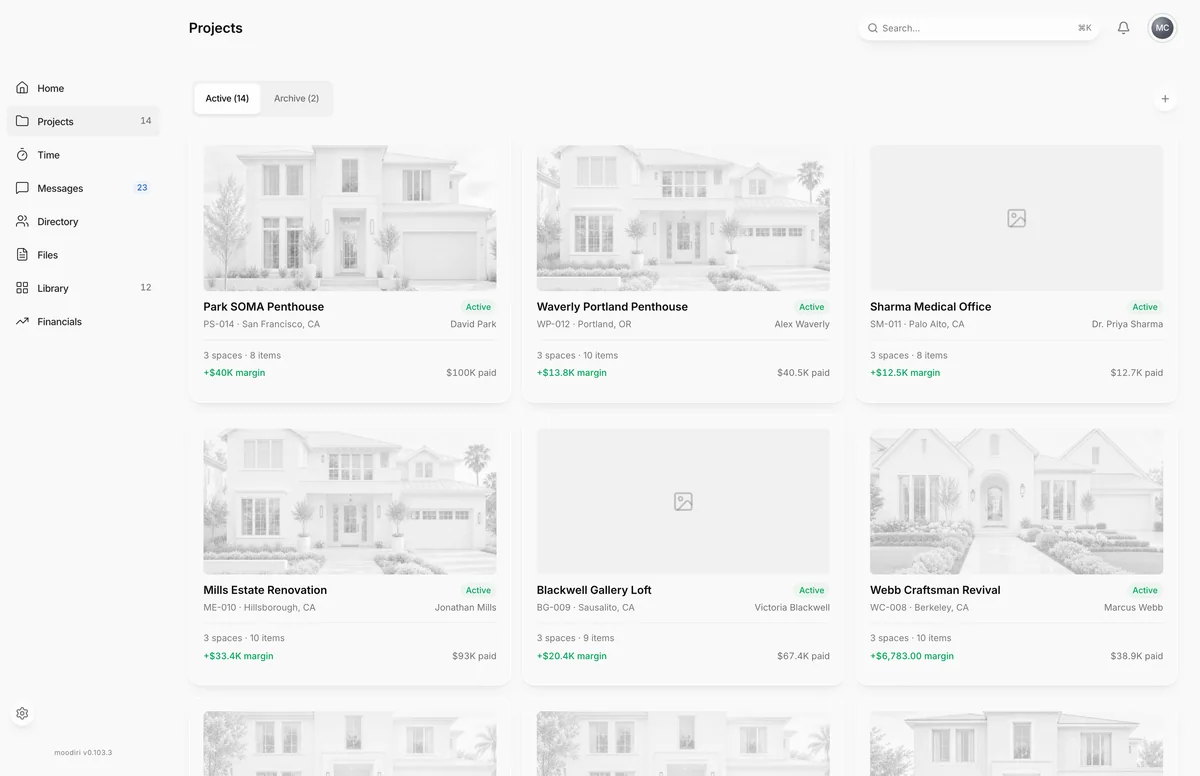
Task: Open Webb Craftsman Revival house thumbnail
Action: (1016, 501)
